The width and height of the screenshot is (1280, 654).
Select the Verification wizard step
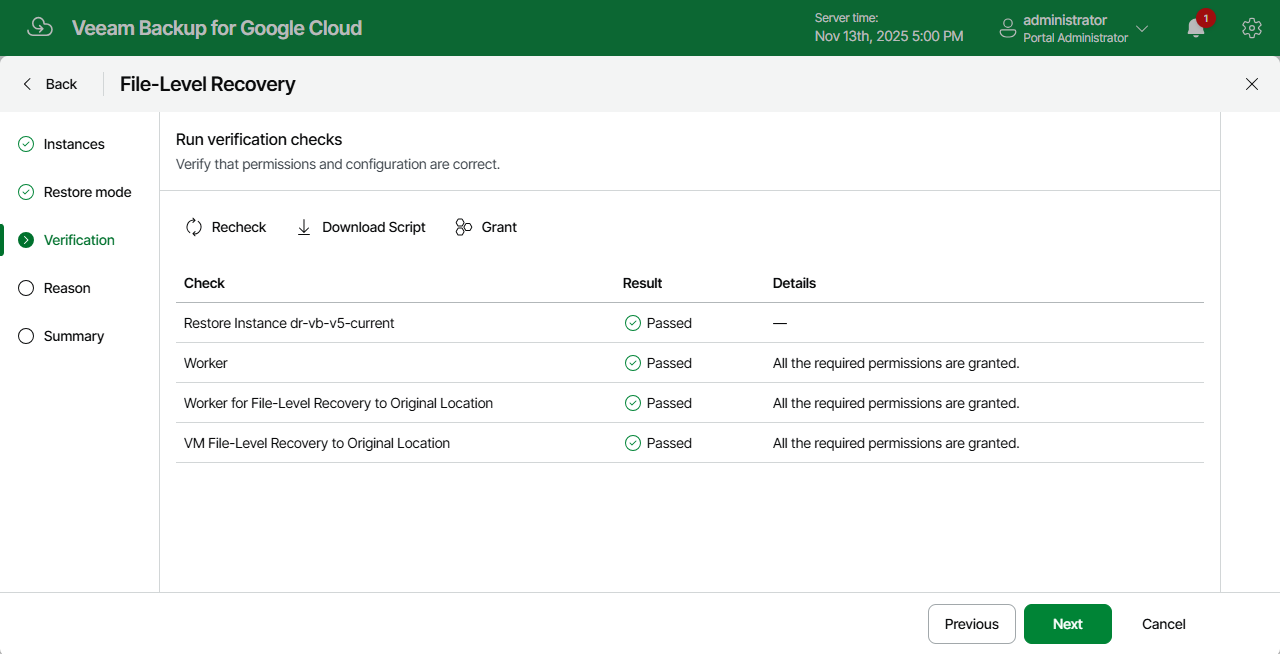[79, 240]
